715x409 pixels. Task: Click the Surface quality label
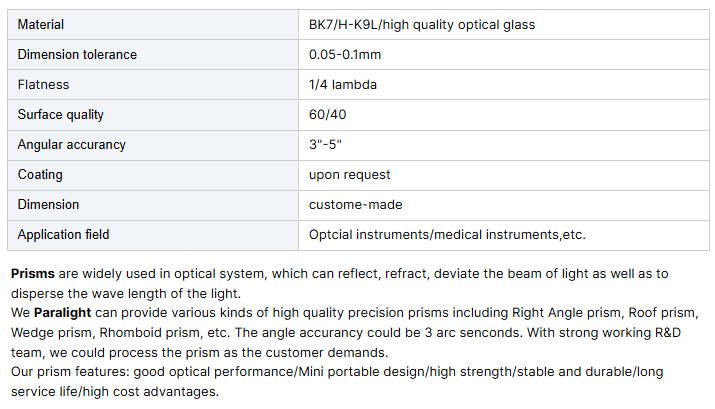click(x=61, y=115)
